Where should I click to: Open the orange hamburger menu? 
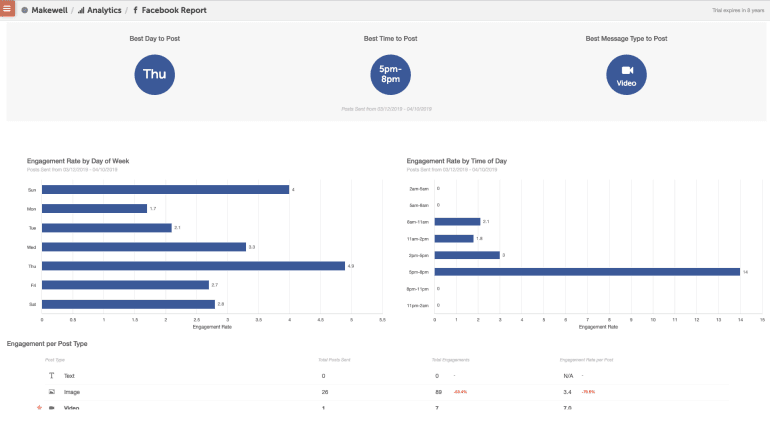[x=7, y=9]
